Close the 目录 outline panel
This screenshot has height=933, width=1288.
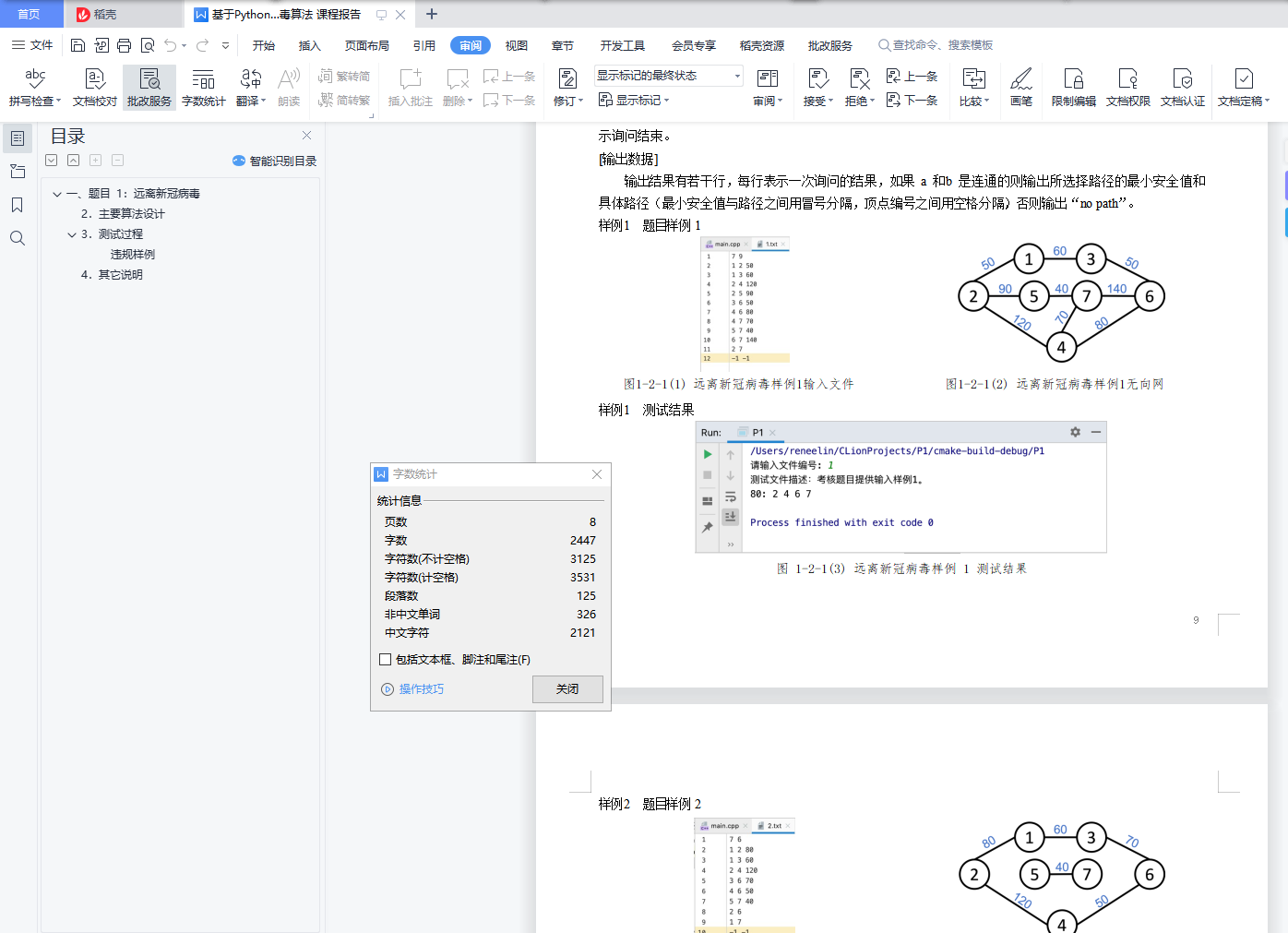point(307,136)
